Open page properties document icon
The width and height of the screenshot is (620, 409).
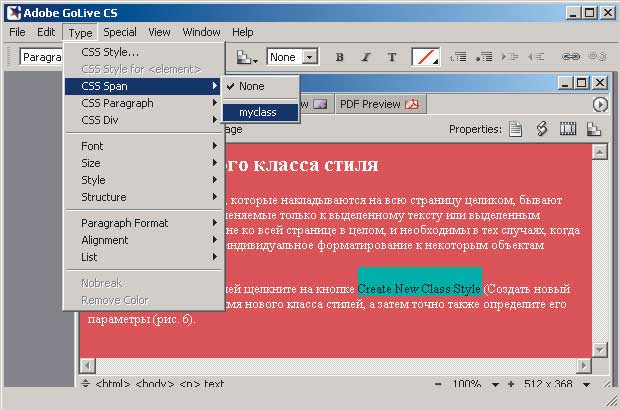tap(515, 129)
